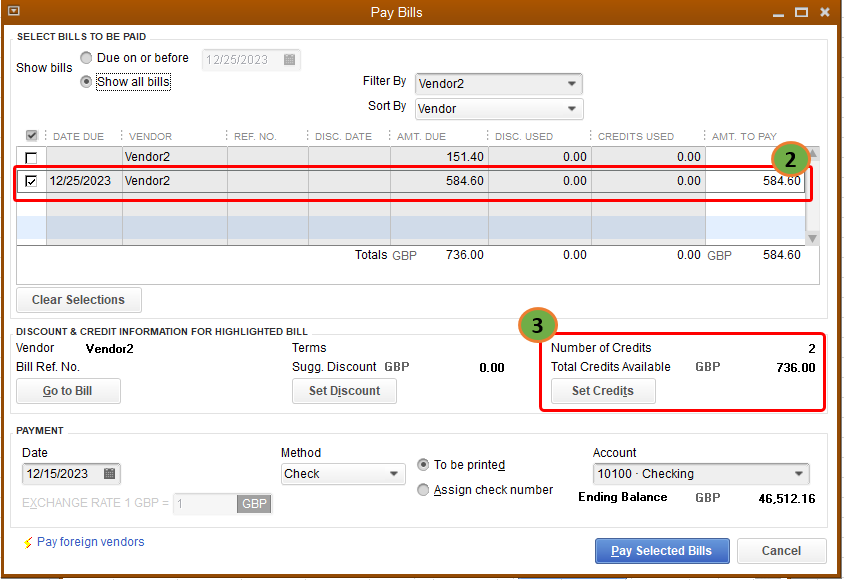Click the Totals 736.00 amount due value
Screen dimensions: 844x580
tap(465, 254)
